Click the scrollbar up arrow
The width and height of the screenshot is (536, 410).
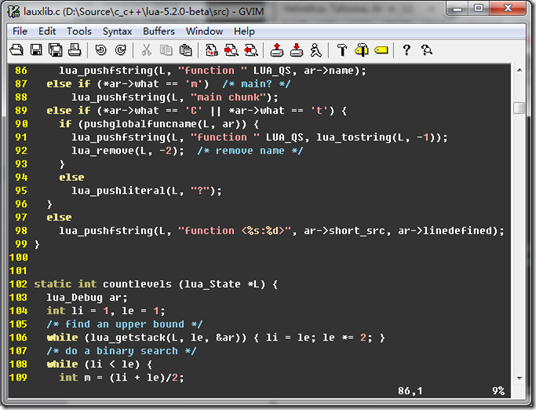click(x=519, y=70)
